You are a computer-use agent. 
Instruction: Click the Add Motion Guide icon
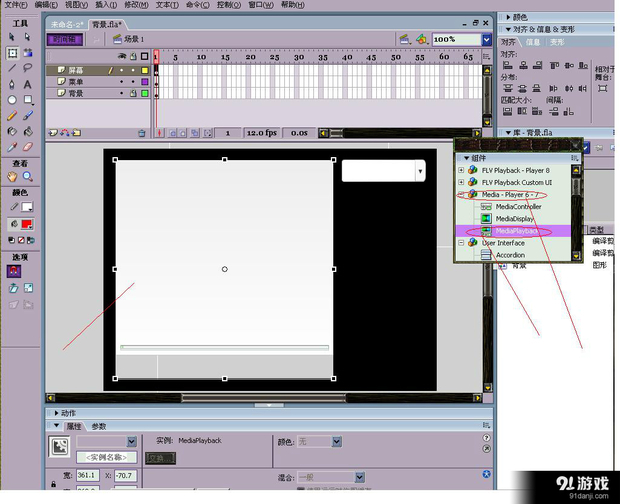click(64, 133)
